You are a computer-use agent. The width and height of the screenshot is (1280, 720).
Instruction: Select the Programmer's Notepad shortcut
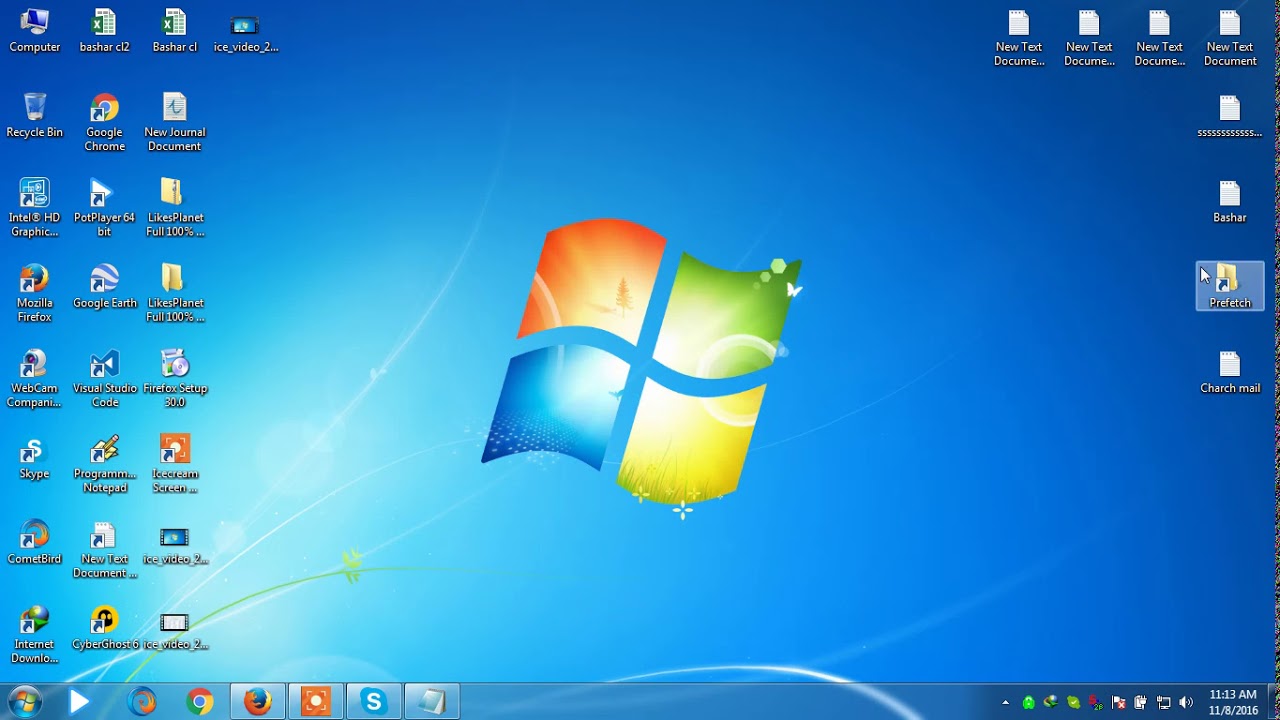[104, 464]
